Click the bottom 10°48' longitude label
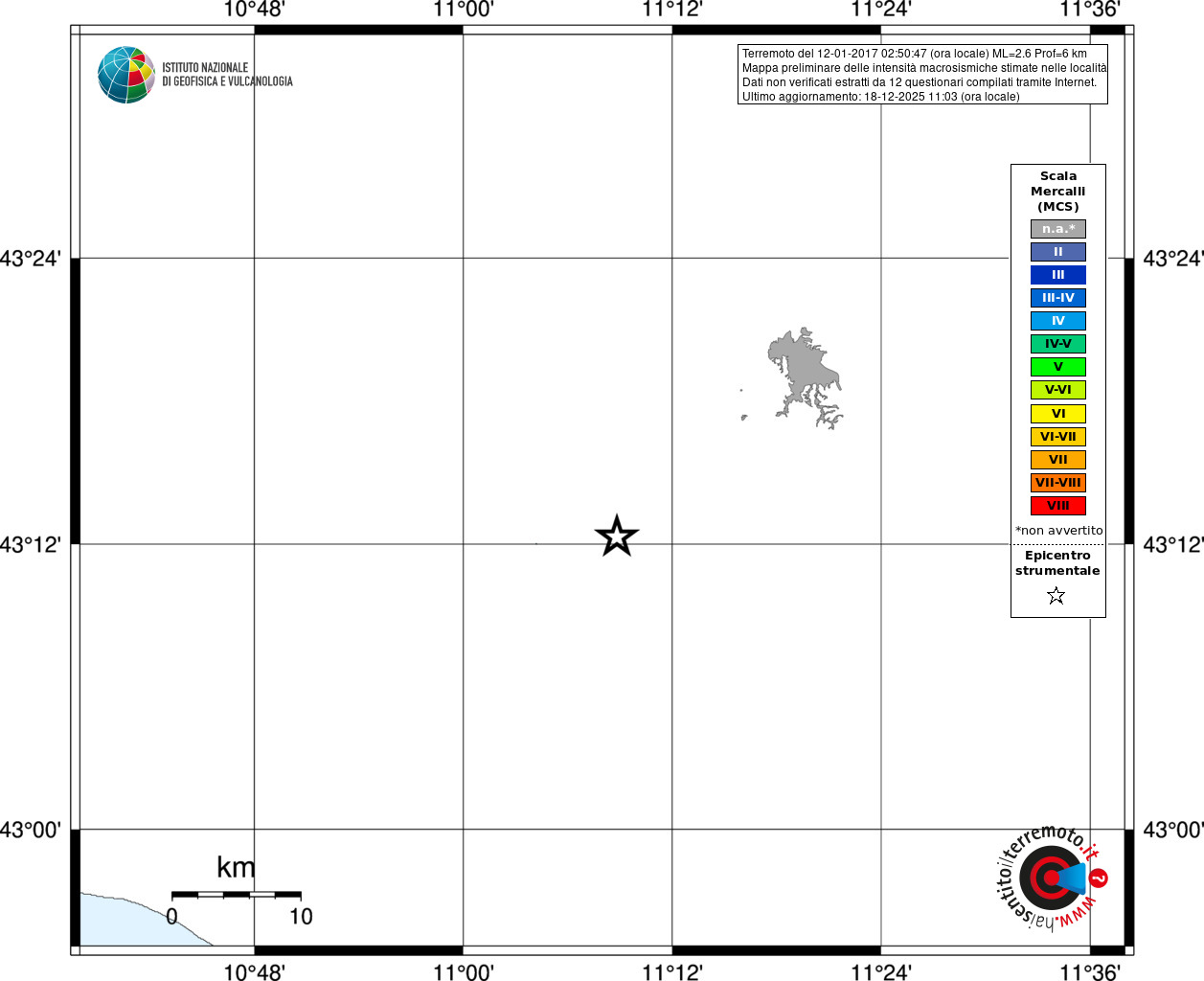The width and height of the screenshot is (1204, 981). point(255,971)
